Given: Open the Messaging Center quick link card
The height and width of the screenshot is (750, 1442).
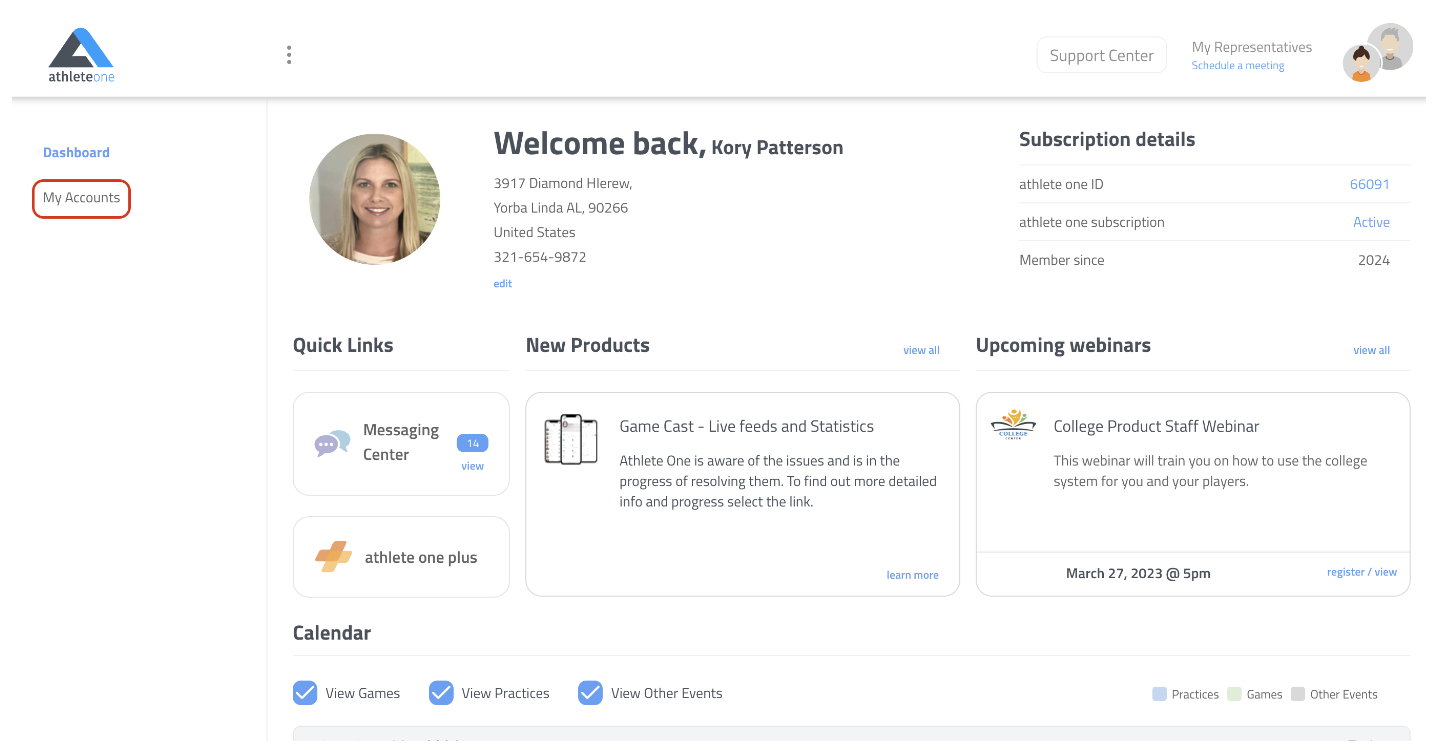Looking at the screenshot, I should coord(401,443).
